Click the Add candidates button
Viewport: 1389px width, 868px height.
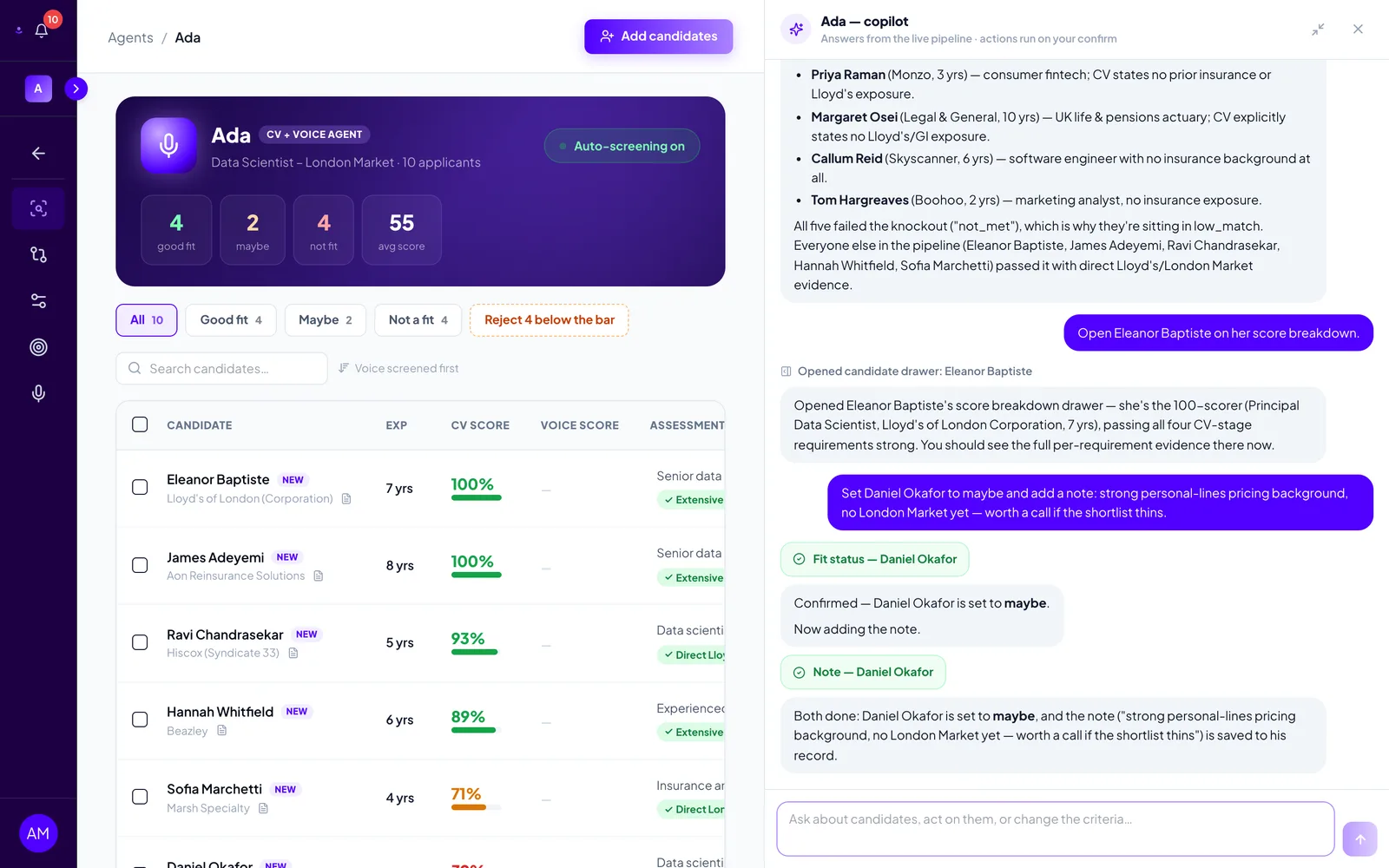658,36
